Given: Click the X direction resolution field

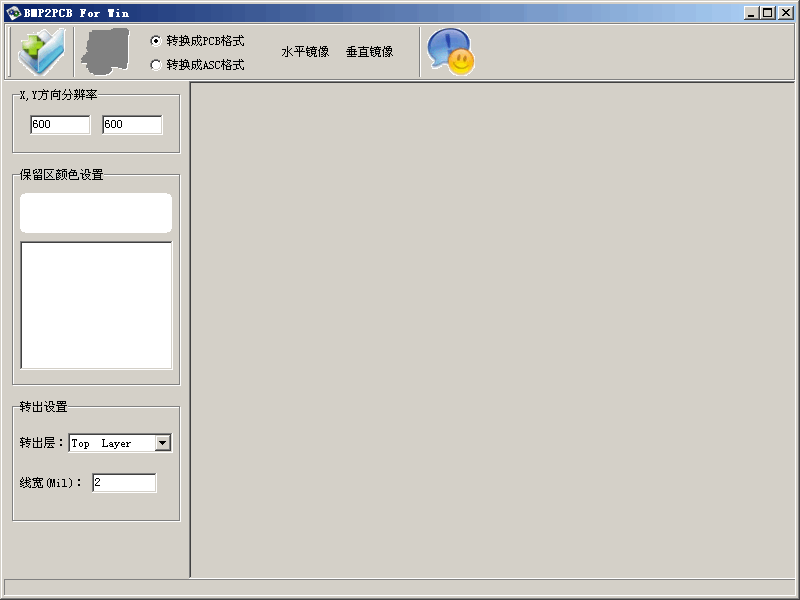Looking at the screenshot, I should click(58, 124).
